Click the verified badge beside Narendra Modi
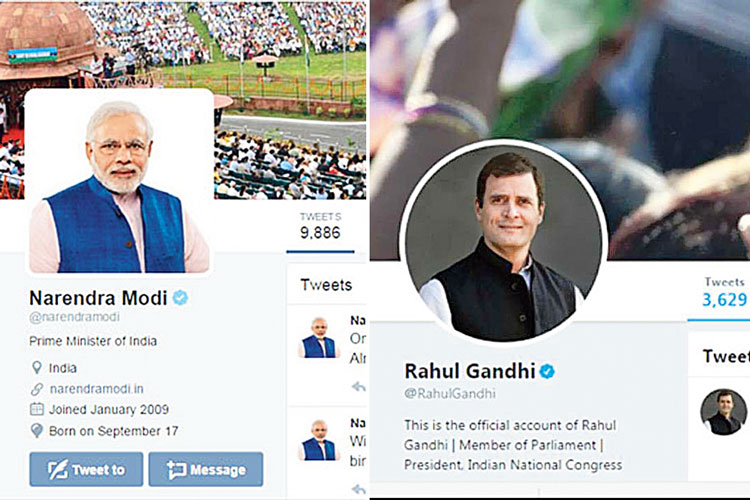Image resolution: width=750 pixels, height=500 pixels. coord(180,298)
